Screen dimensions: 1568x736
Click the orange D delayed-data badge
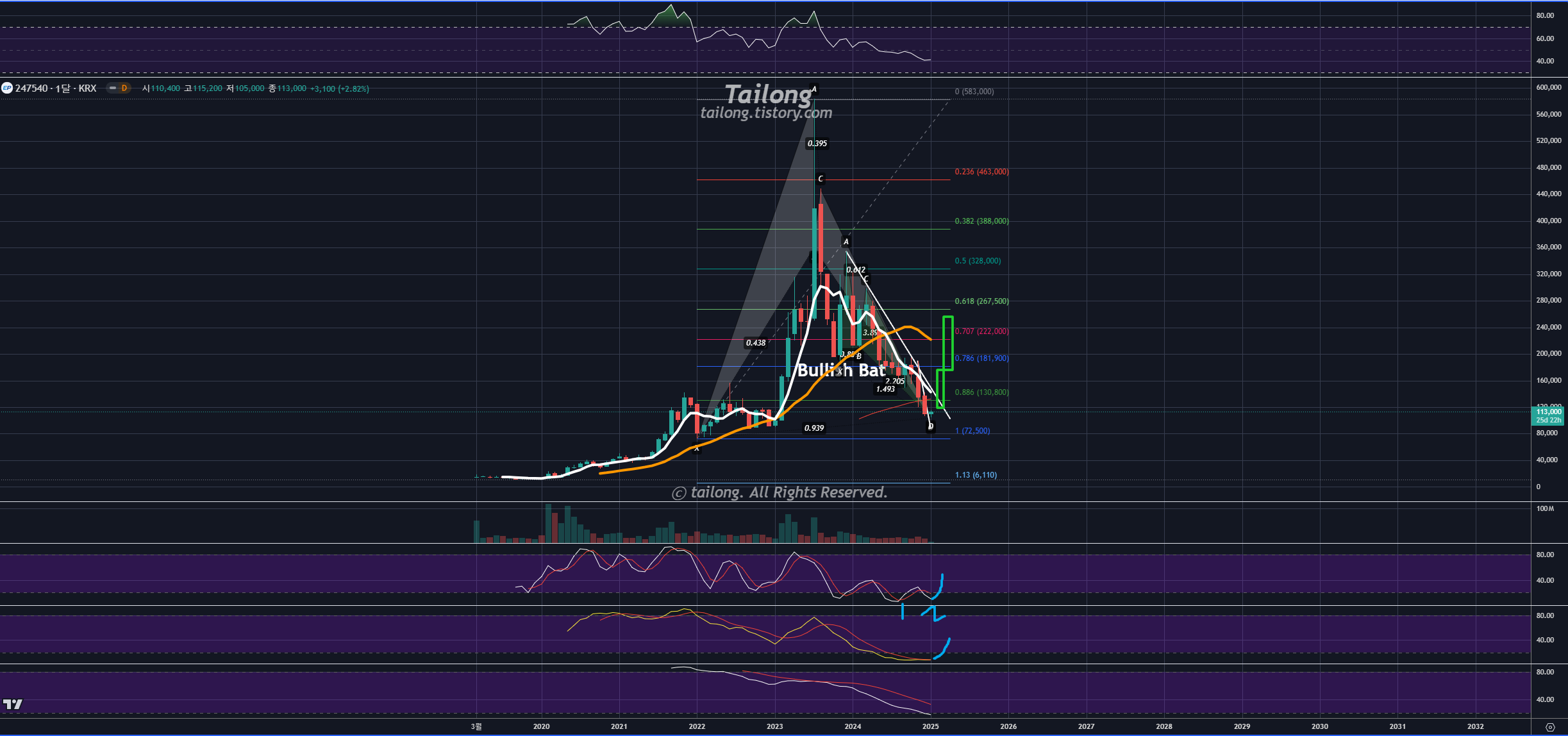pos(124,88)
